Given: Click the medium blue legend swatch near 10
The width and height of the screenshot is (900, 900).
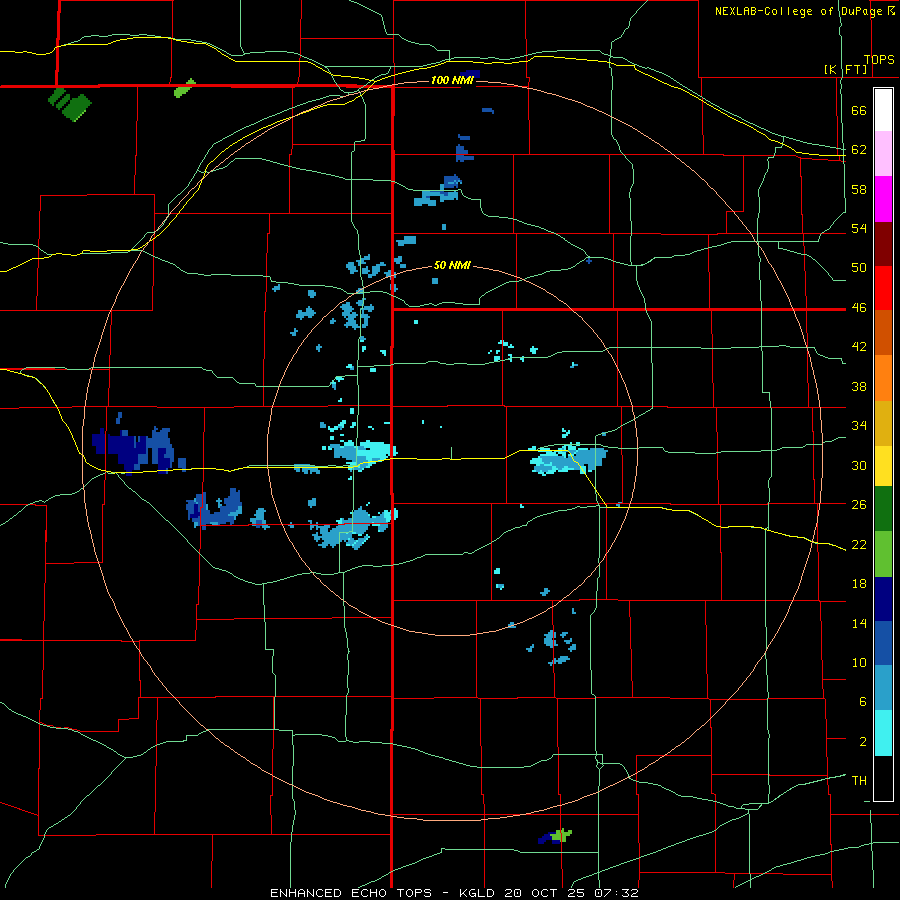Looking at the screenshot, I should pyautogui.click(x=883, y=643).
